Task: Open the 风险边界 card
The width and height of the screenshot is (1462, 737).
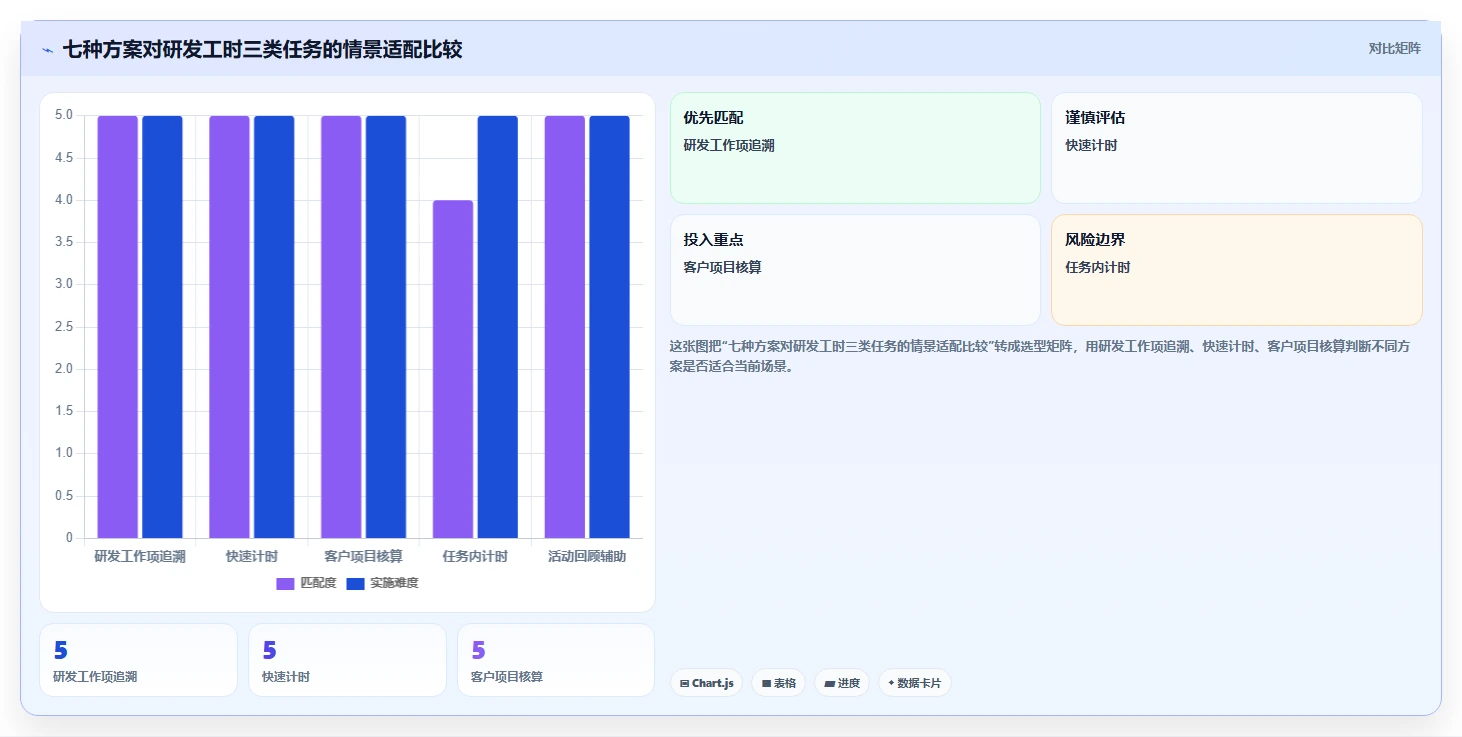Action: point(1236,270)
